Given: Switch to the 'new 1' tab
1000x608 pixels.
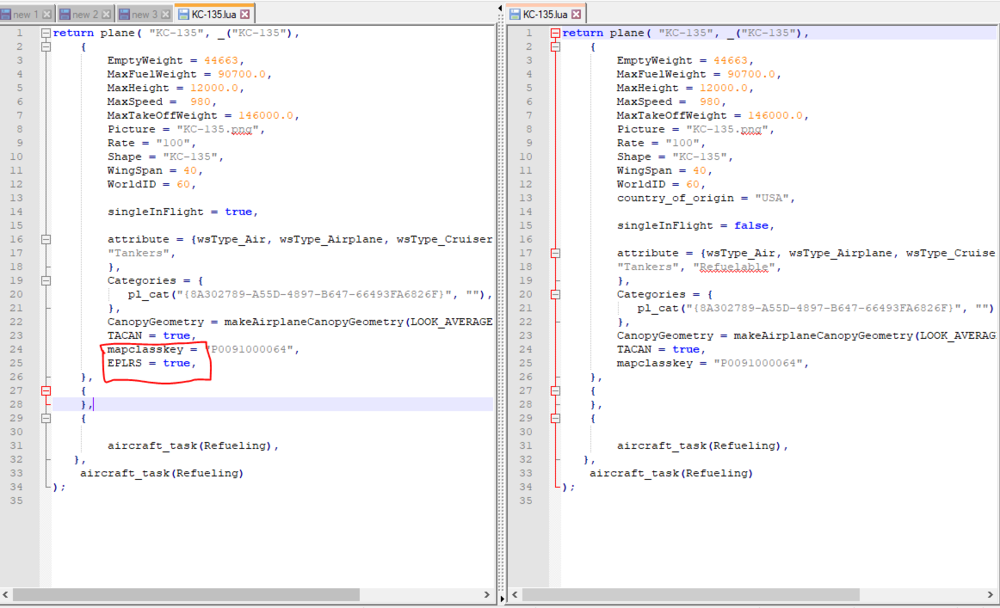Looking at the screenshot, I should tap(26, 14).
